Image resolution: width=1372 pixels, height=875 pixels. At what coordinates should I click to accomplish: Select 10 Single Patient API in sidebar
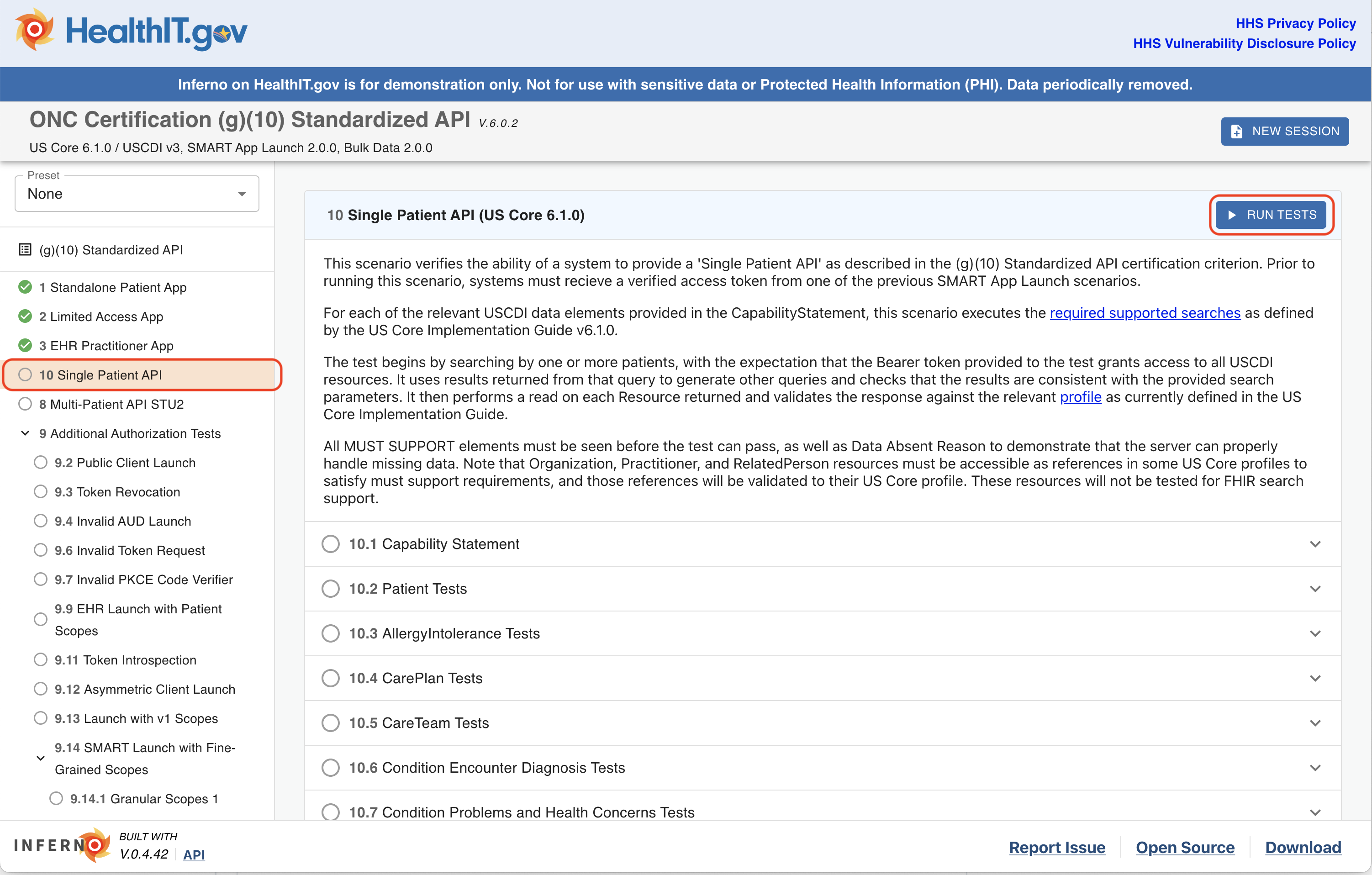[x=137, y=375]
